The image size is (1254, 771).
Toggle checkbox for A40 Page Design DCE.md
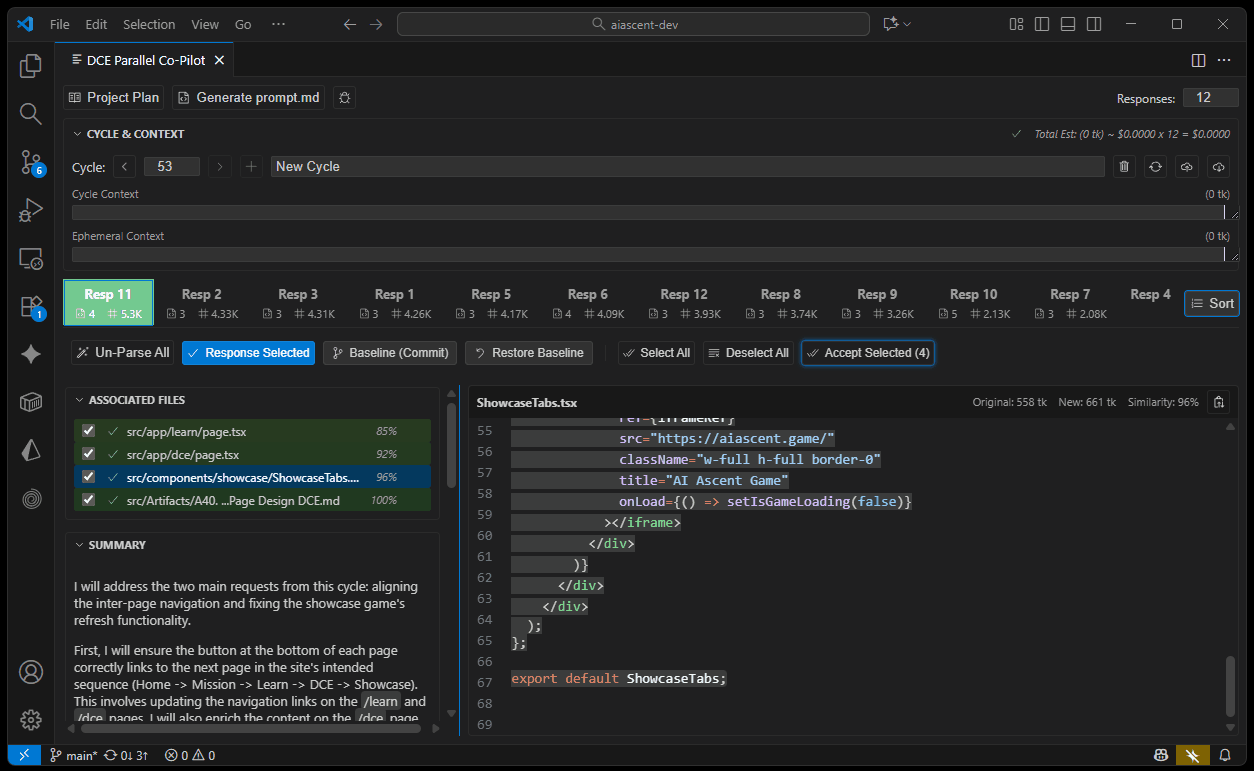[x=89, y=500]
